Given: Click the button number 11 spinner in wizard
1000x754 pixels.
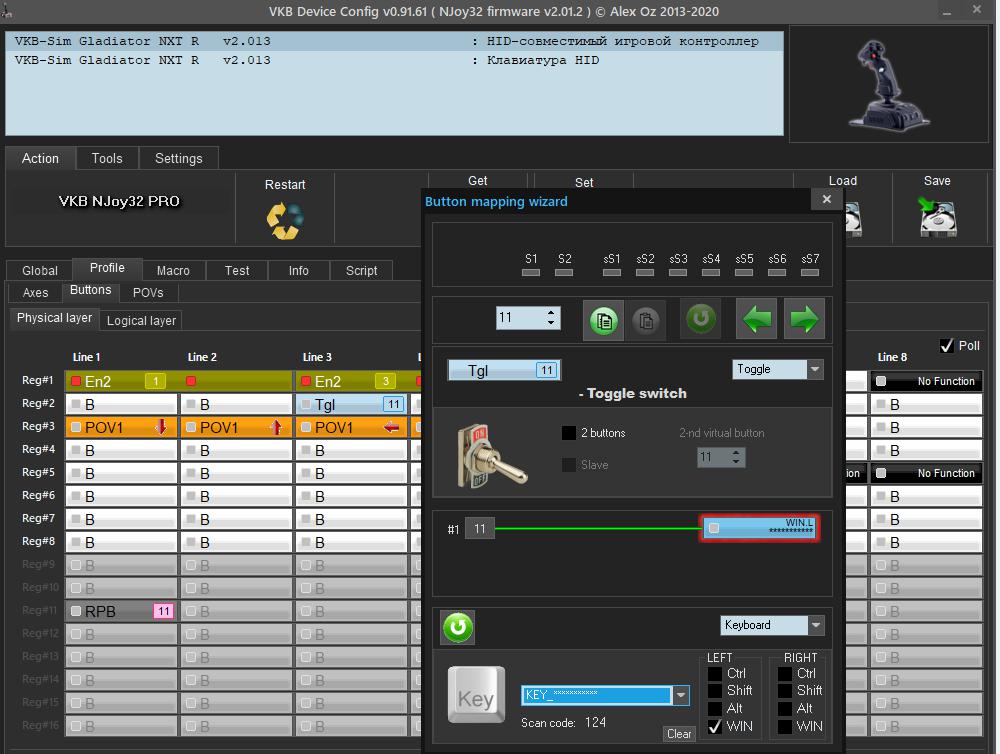Looking at the screenshot, I should (x=528, y=318).
